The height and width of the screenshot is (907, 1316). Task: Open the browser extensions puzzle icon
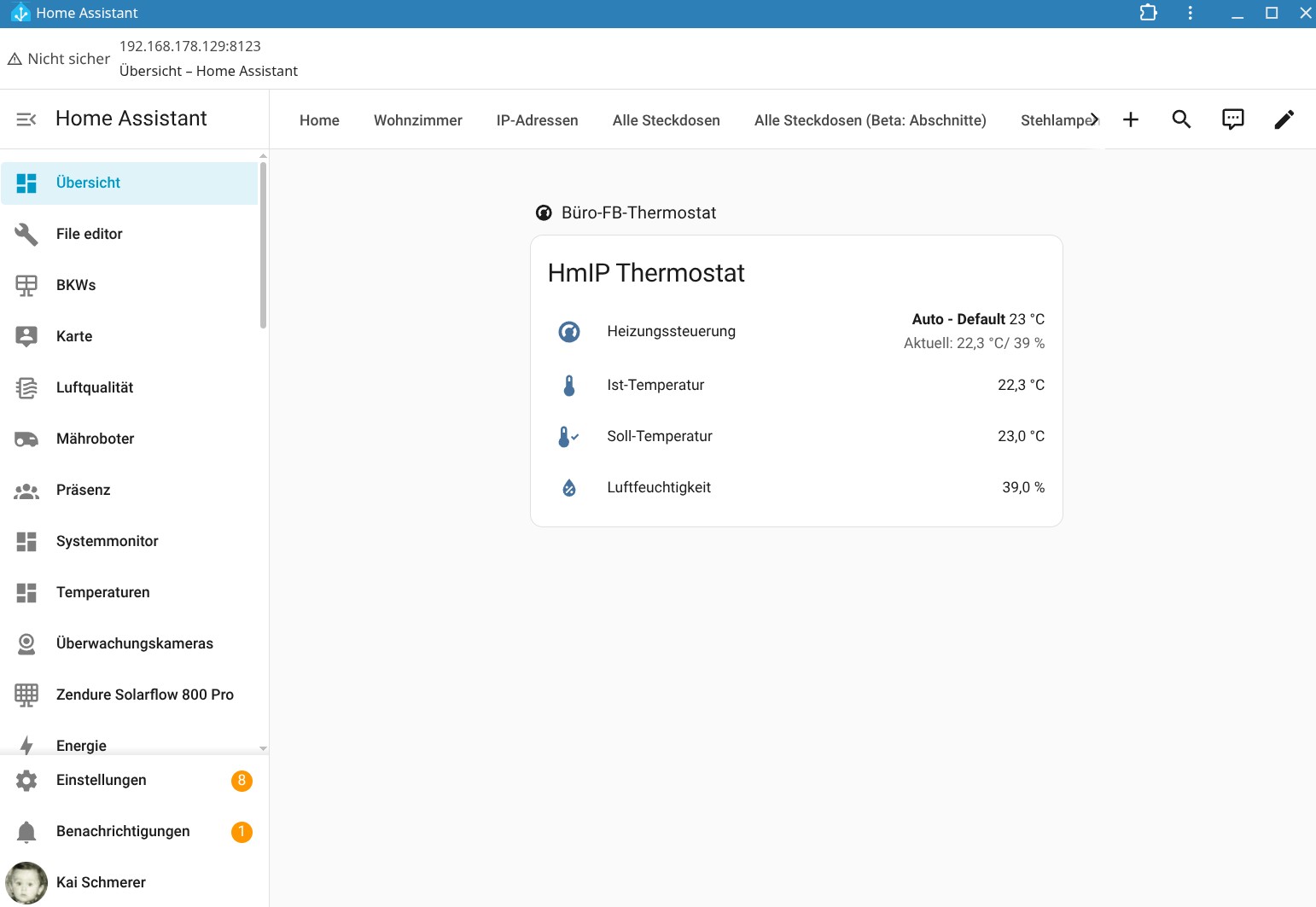(1148, 13)
